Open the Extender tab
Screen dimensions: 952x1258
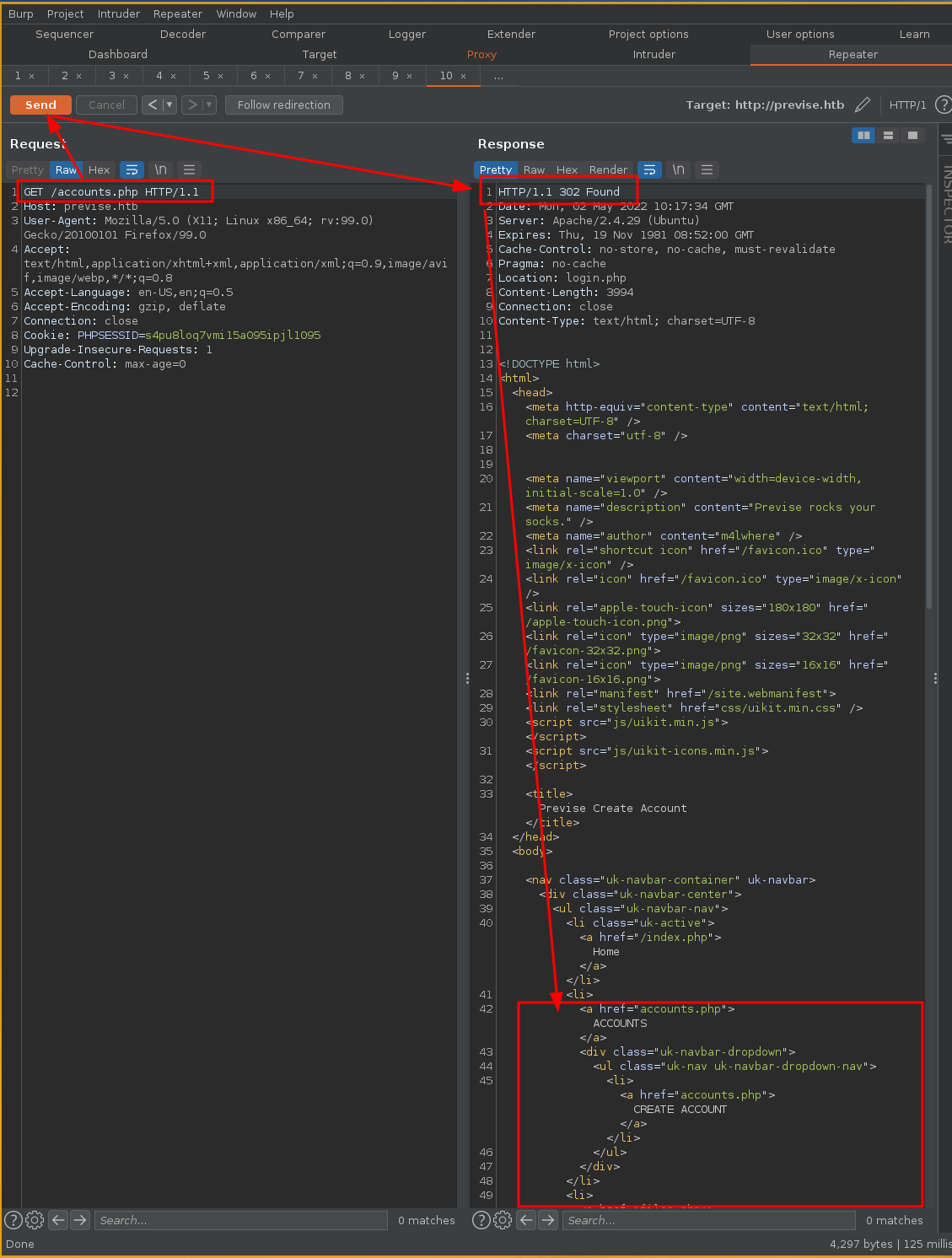point(511,34)
